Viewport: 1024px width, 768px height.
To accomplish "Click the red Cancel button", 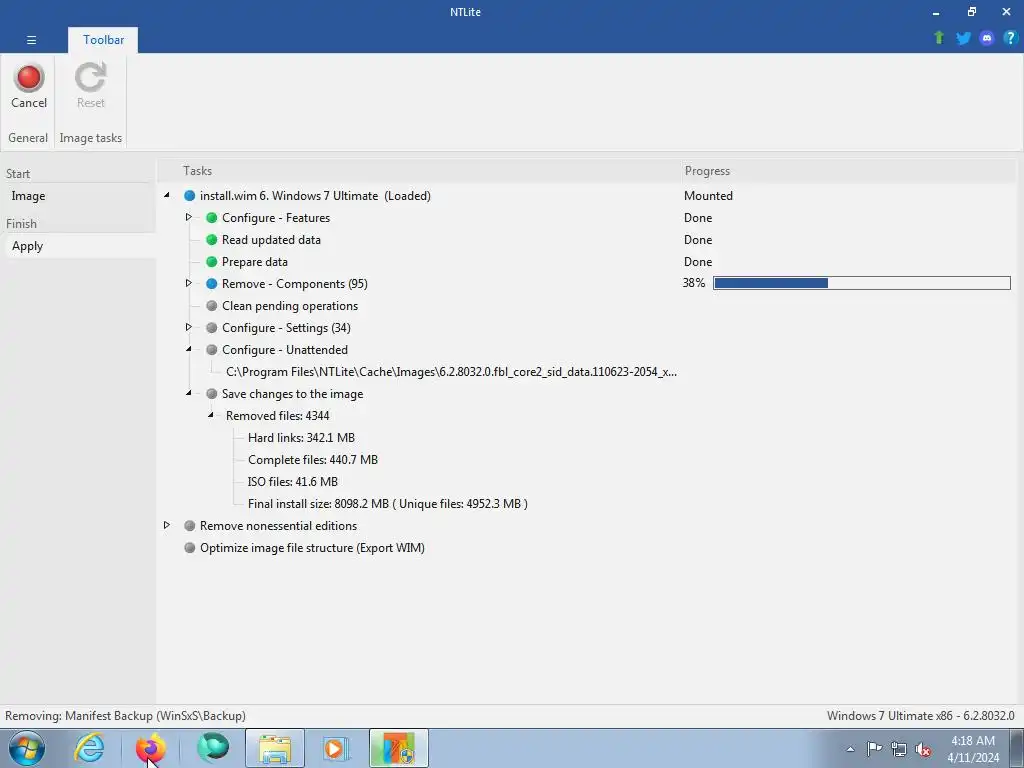I will (x=29, y=86).
